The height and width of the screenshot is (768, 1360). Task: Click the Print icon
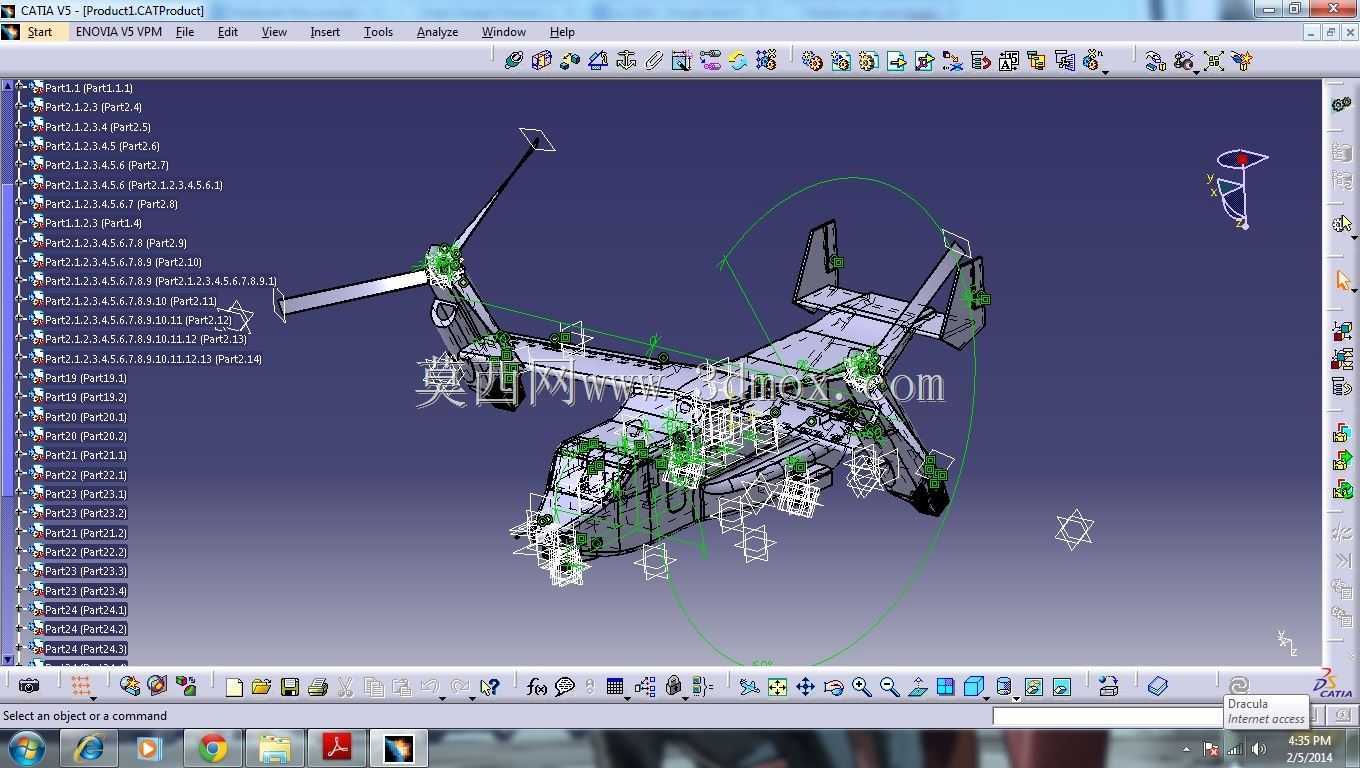(x=318, y=687)
